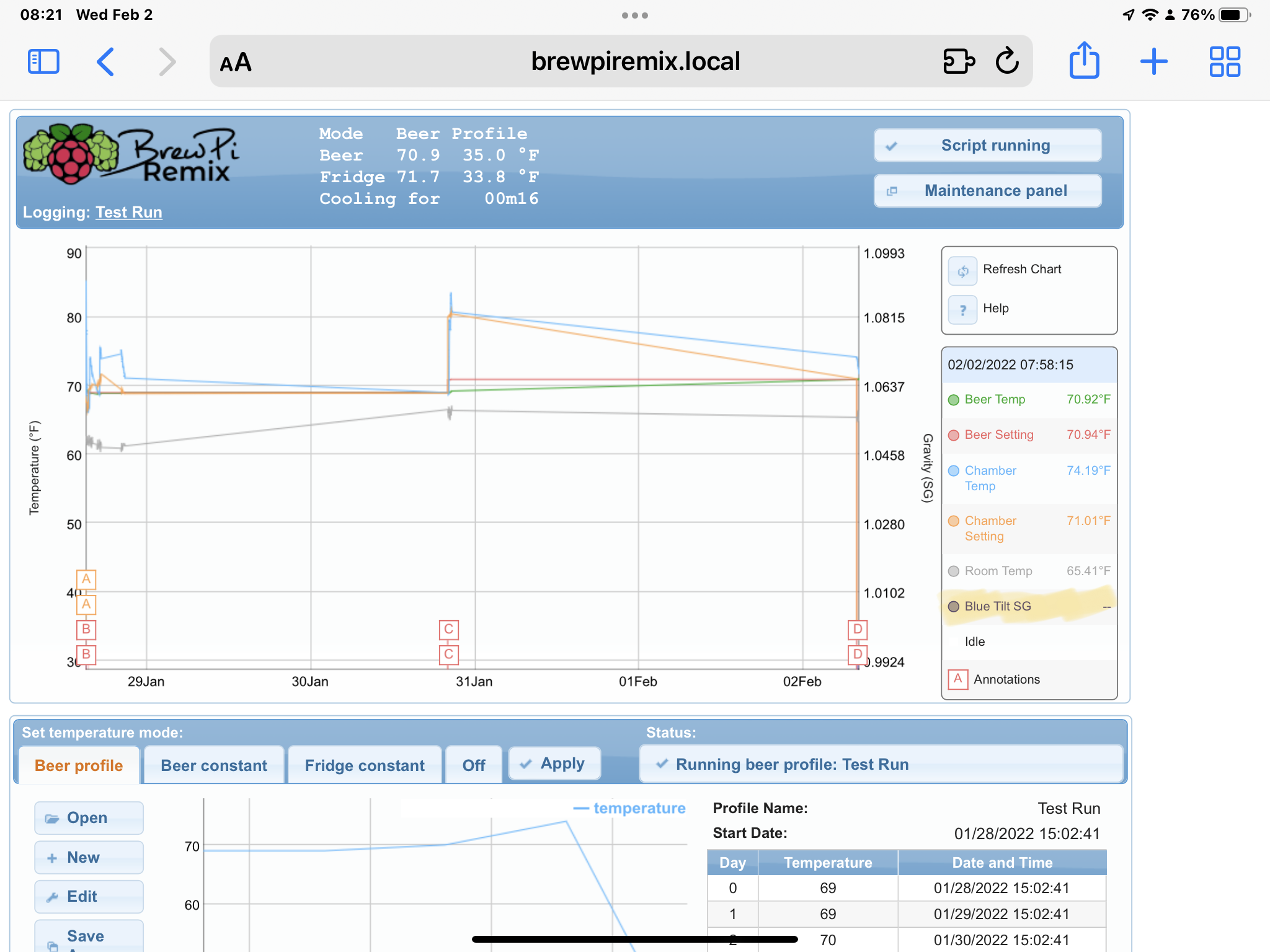Screen dimensions: 1270x952
Task: Select the profile row dated 01/29/2022 15:02:41
Action: [907, 914]
